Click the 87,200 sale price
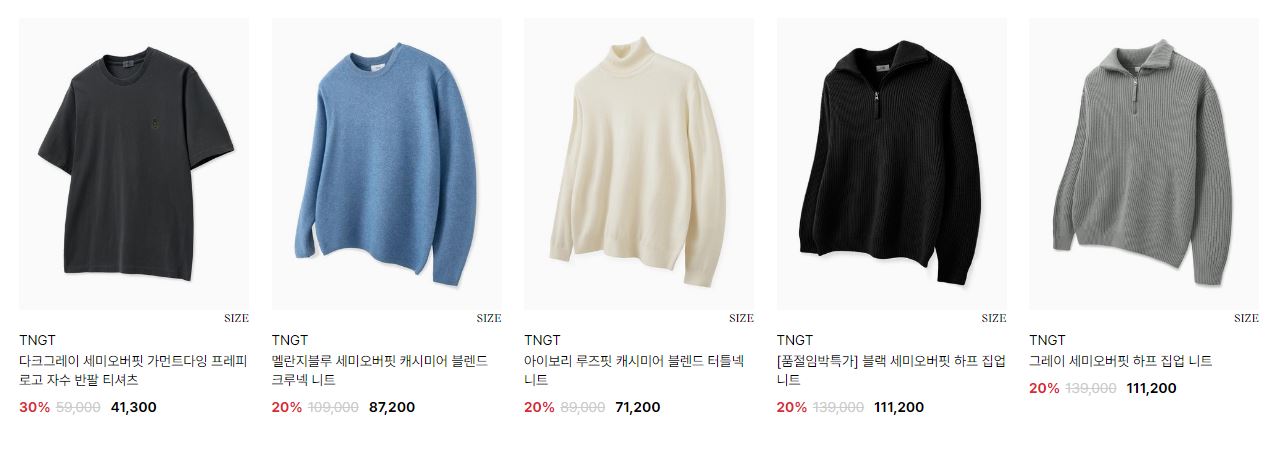The height and width of the screenshot is (452, 1268). (x=392, y=407)
